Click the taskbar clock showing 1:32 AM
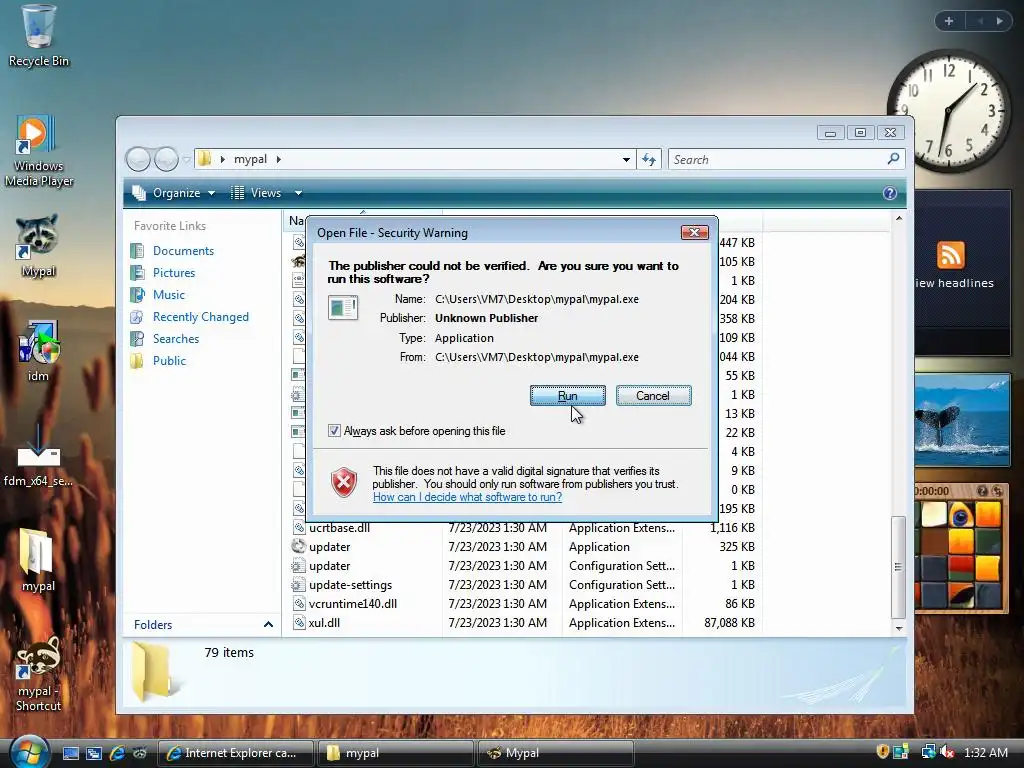This screenshot has height=768, width=1024. point(985,753)
